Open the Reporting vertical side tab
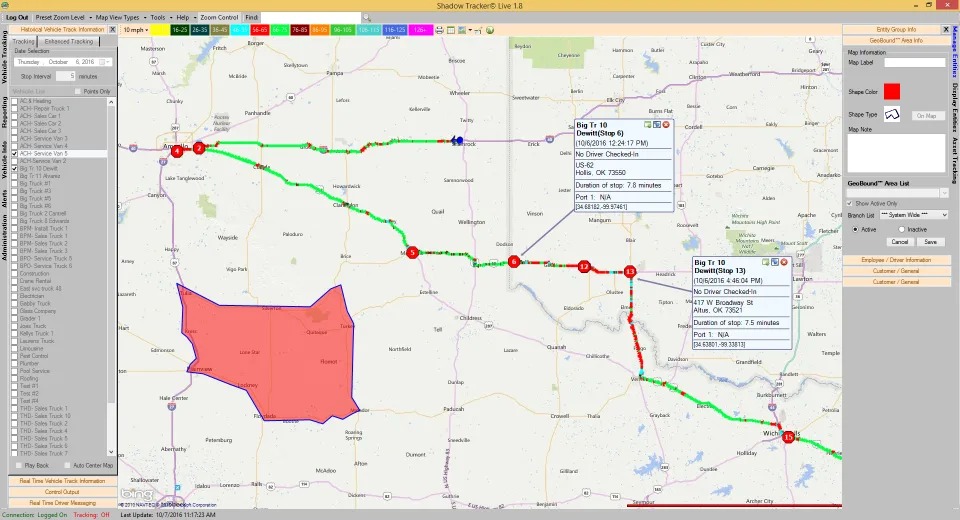This screenshot has width=960, height=520. point(4,111)
